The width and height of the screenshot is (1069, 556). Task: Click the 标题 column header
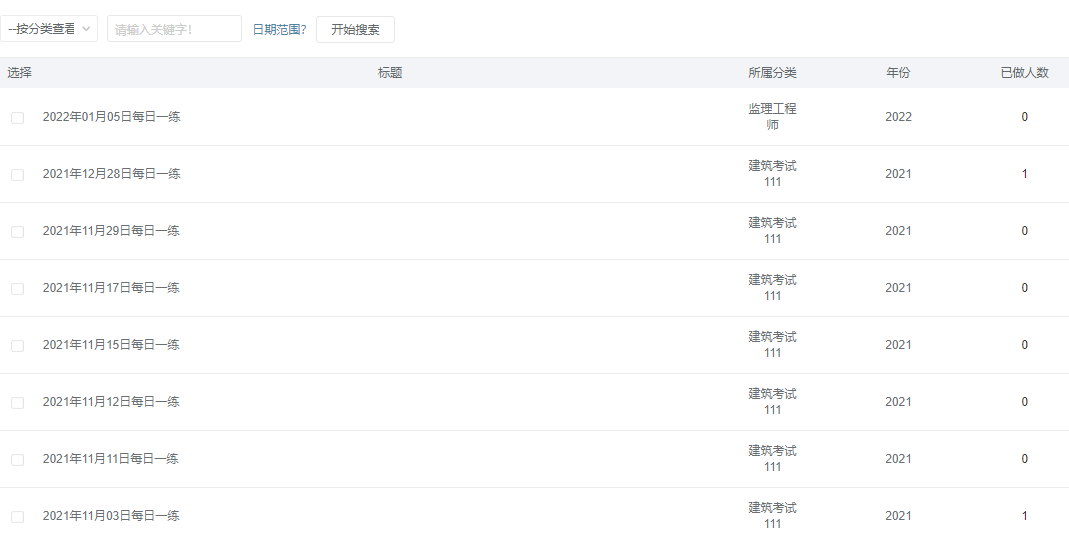coord(390,73)
